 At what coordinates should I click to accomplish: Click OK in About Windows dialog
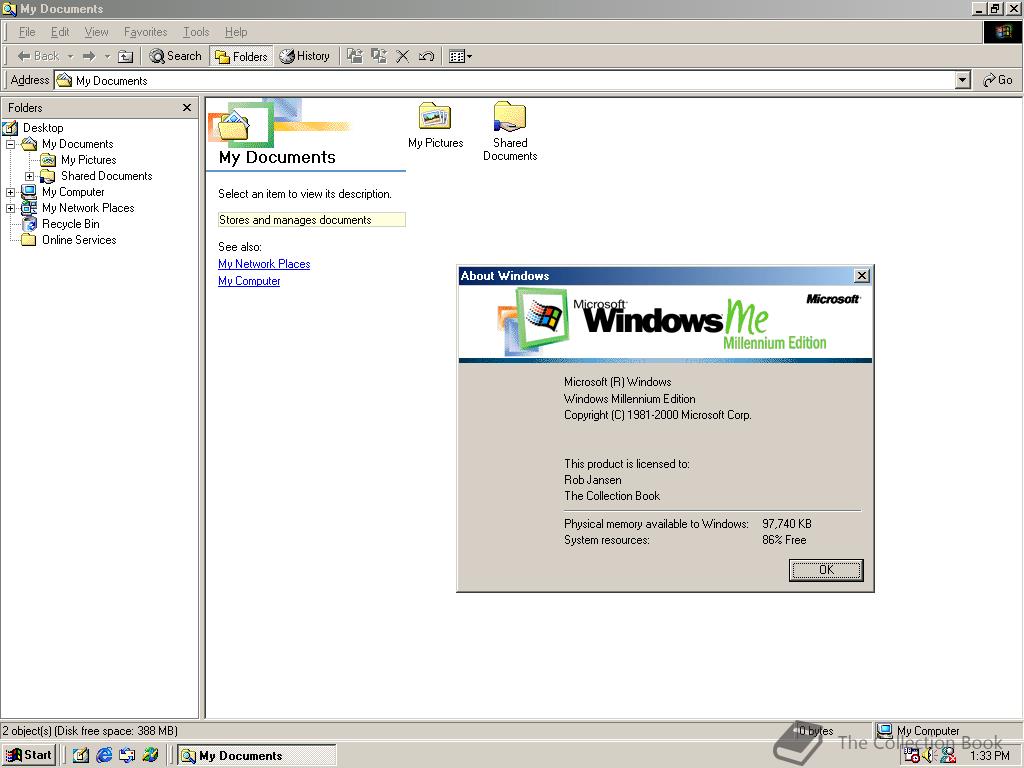pyautogui.click(x=826, y=569)
